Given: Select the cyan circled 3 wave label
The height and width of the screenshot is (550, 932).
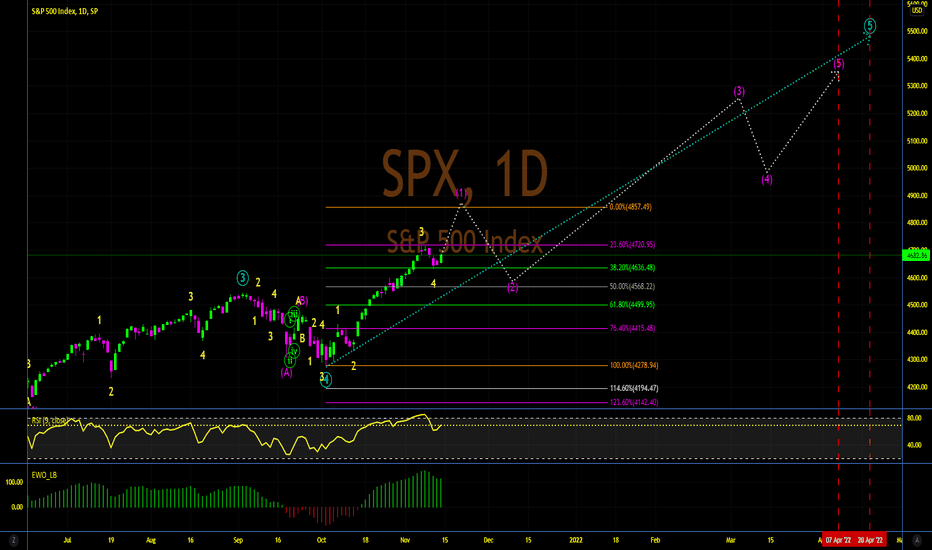Looking at the screenshot, I should pyautogui.click(x=243, y=278).
